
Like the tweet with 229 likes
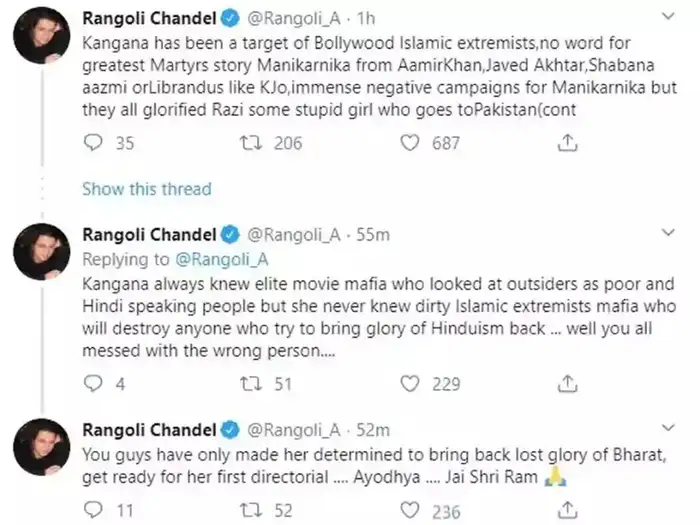409,384
